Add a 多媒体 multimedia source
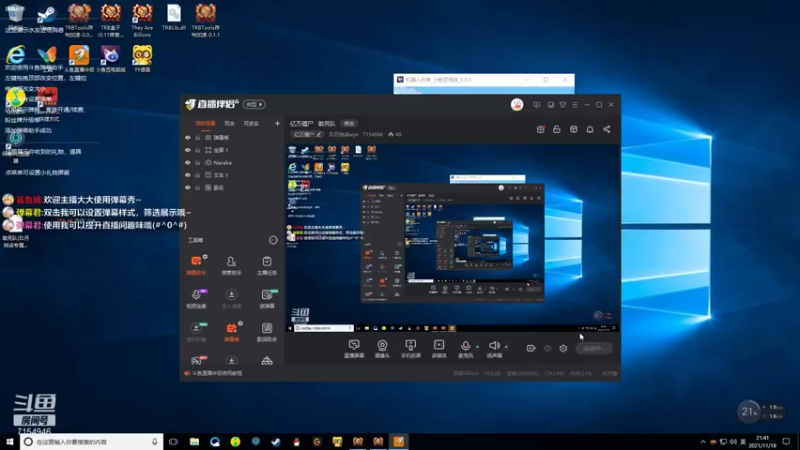800x450 pixels. click(x=439, y=348)
